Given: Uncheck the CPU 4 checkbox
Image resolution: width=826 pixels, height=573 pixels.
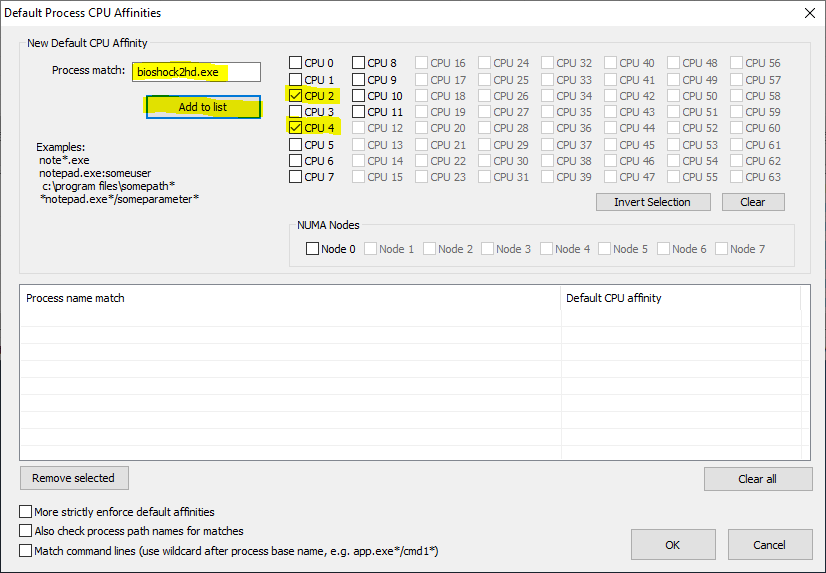Looking at the screenshot, I should coord(296,128).
